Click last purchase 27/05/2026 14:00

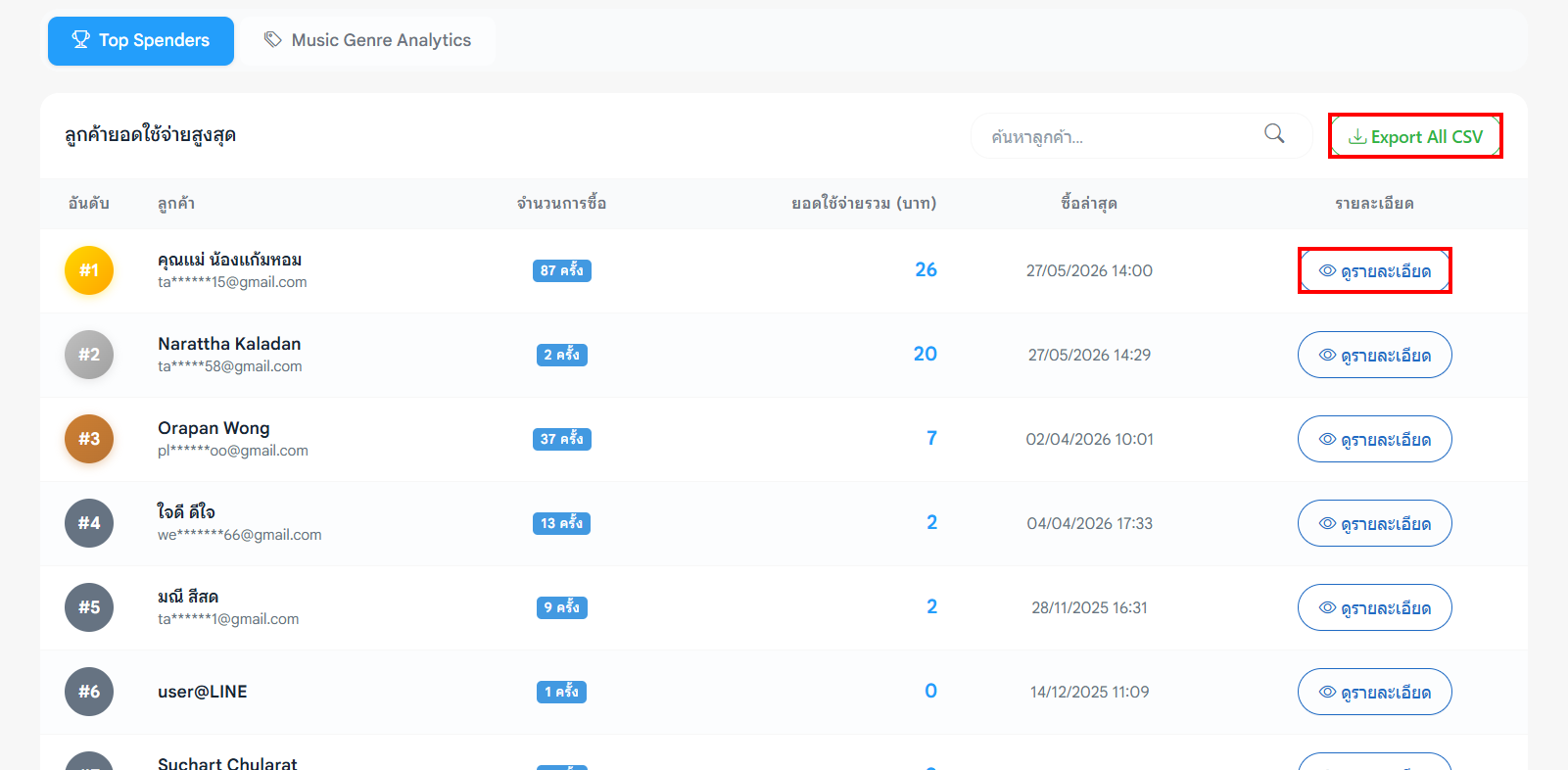tap(1089, 270)
